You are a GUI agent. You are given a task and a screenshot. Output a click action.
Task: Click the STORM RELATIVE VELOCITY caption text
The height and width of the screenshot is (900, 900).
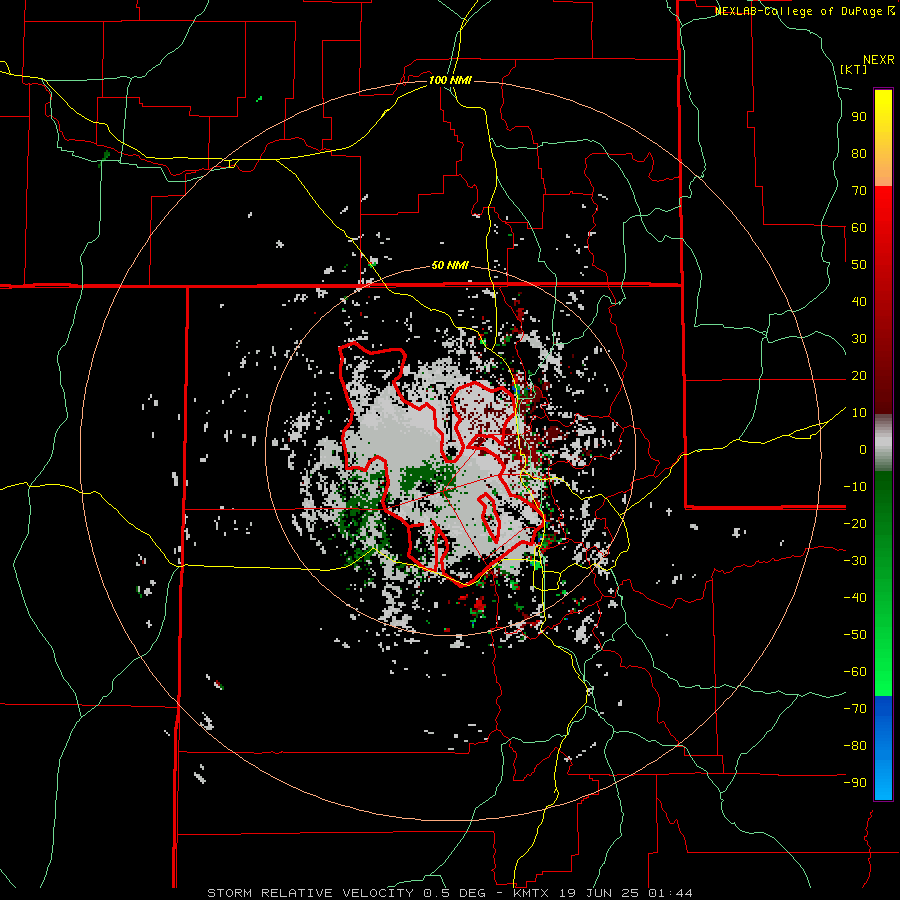[310, 893]
